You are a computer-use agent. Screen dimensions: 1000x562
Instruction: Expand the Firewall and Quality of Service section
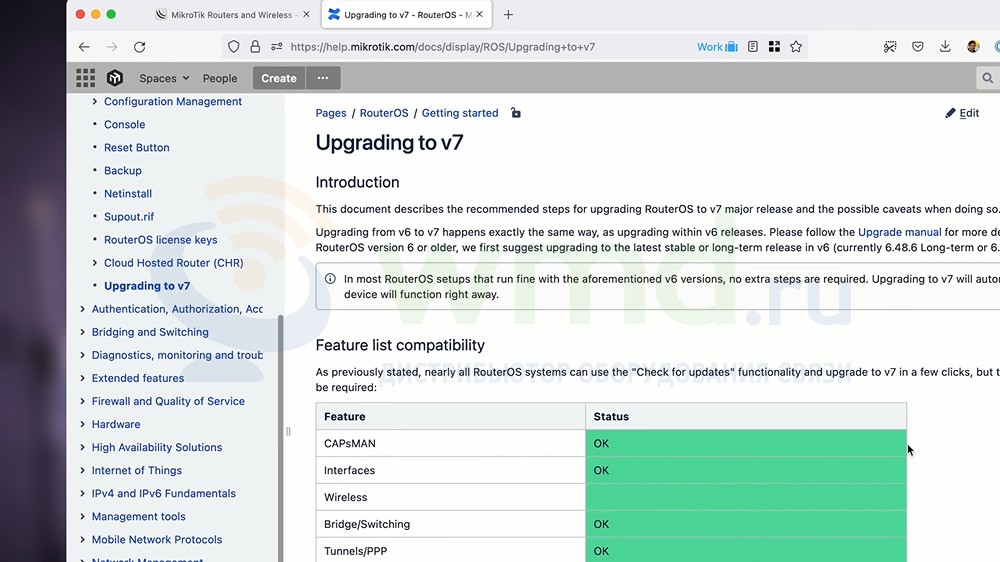(82, 402)
